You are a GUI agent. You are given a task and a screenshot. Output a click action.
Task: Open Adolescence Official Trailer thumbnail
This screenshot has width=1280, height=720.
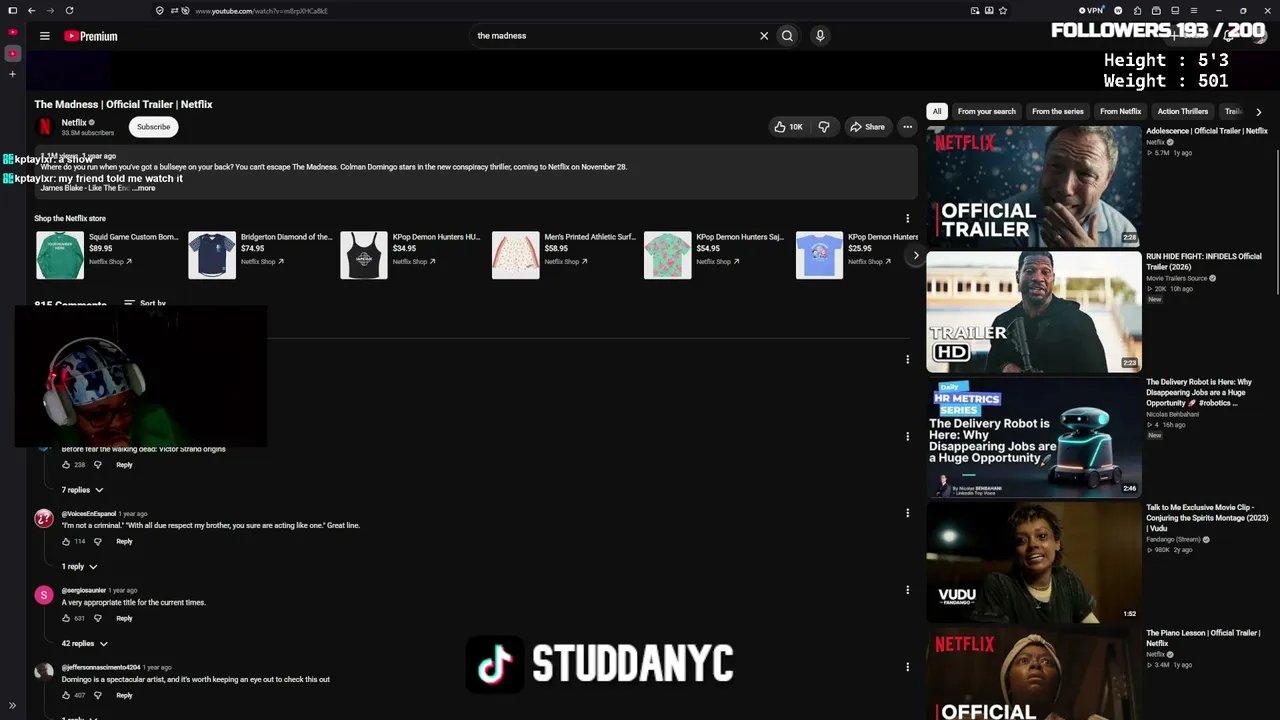[x=1033, y=186]
